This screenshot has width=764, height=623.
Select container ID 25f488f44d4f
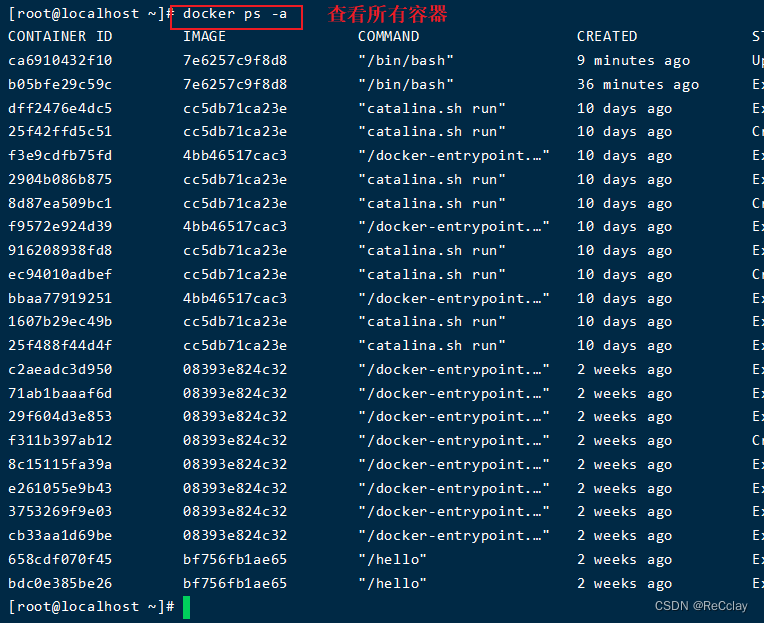60,345
